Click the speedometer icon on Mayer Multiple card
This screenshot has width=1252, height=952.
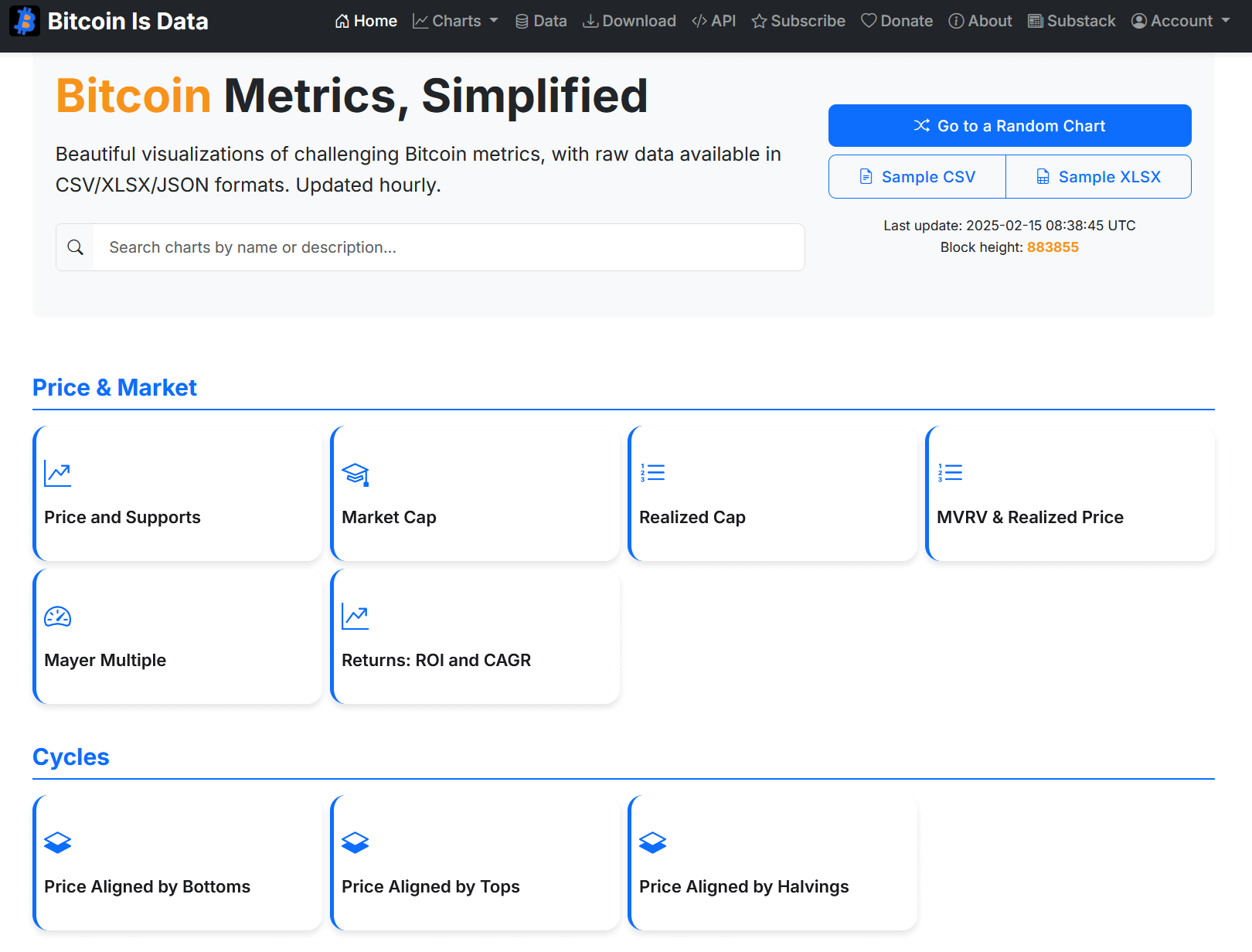click(58, 617)
